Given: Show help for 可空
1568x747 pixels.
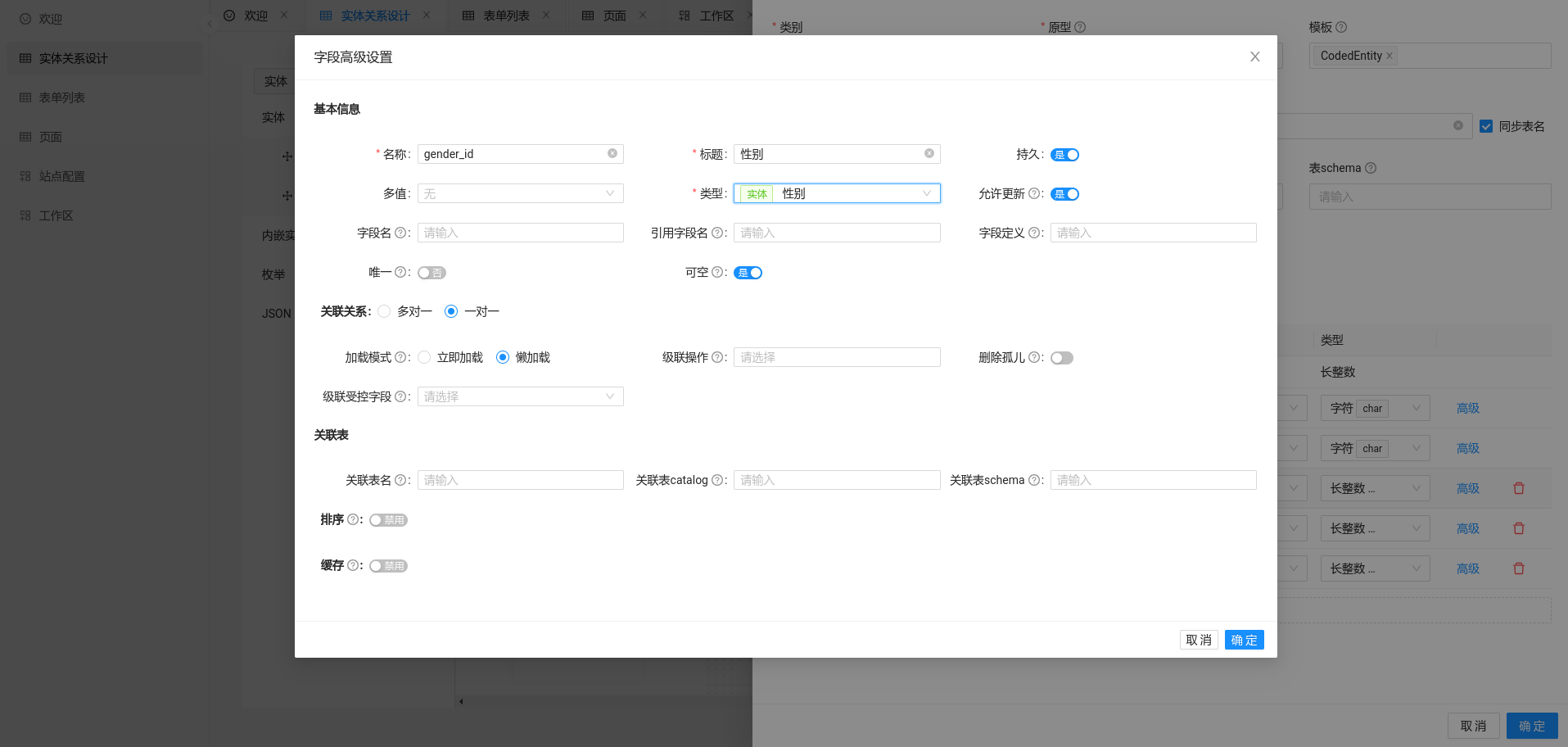Looking at the screenshot, I should click(717, 273).
